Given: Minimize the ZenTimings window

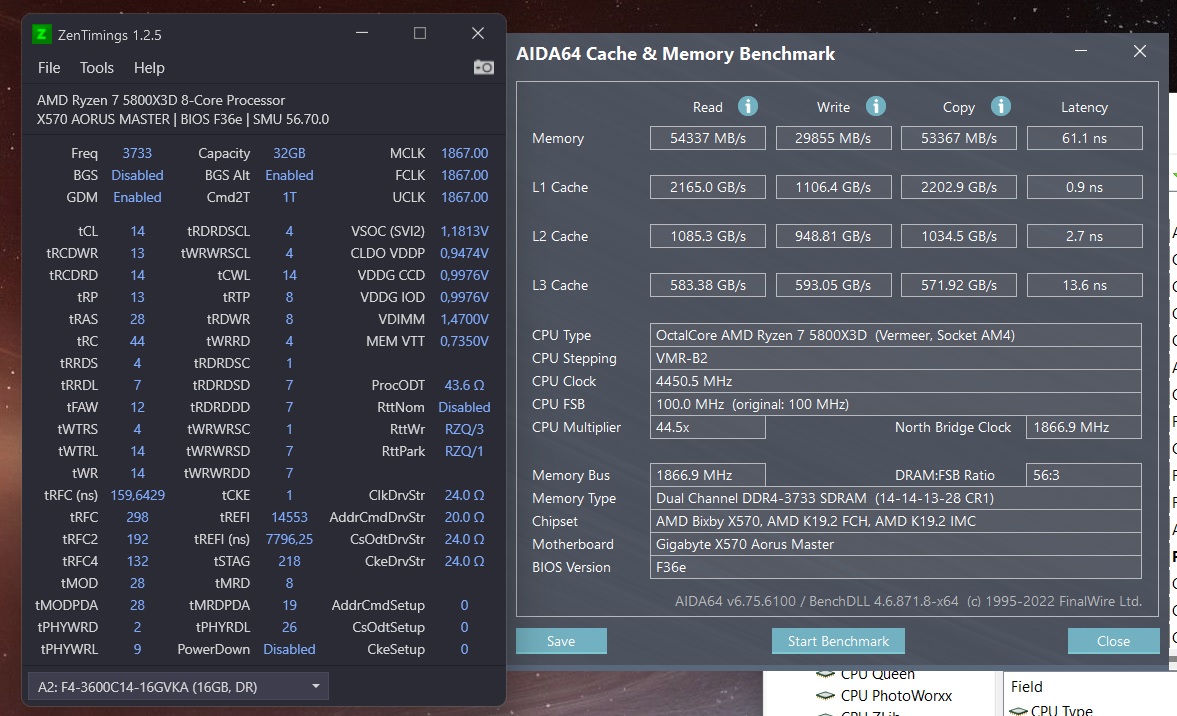Looking at the screenshot, I should coord(362,33).
